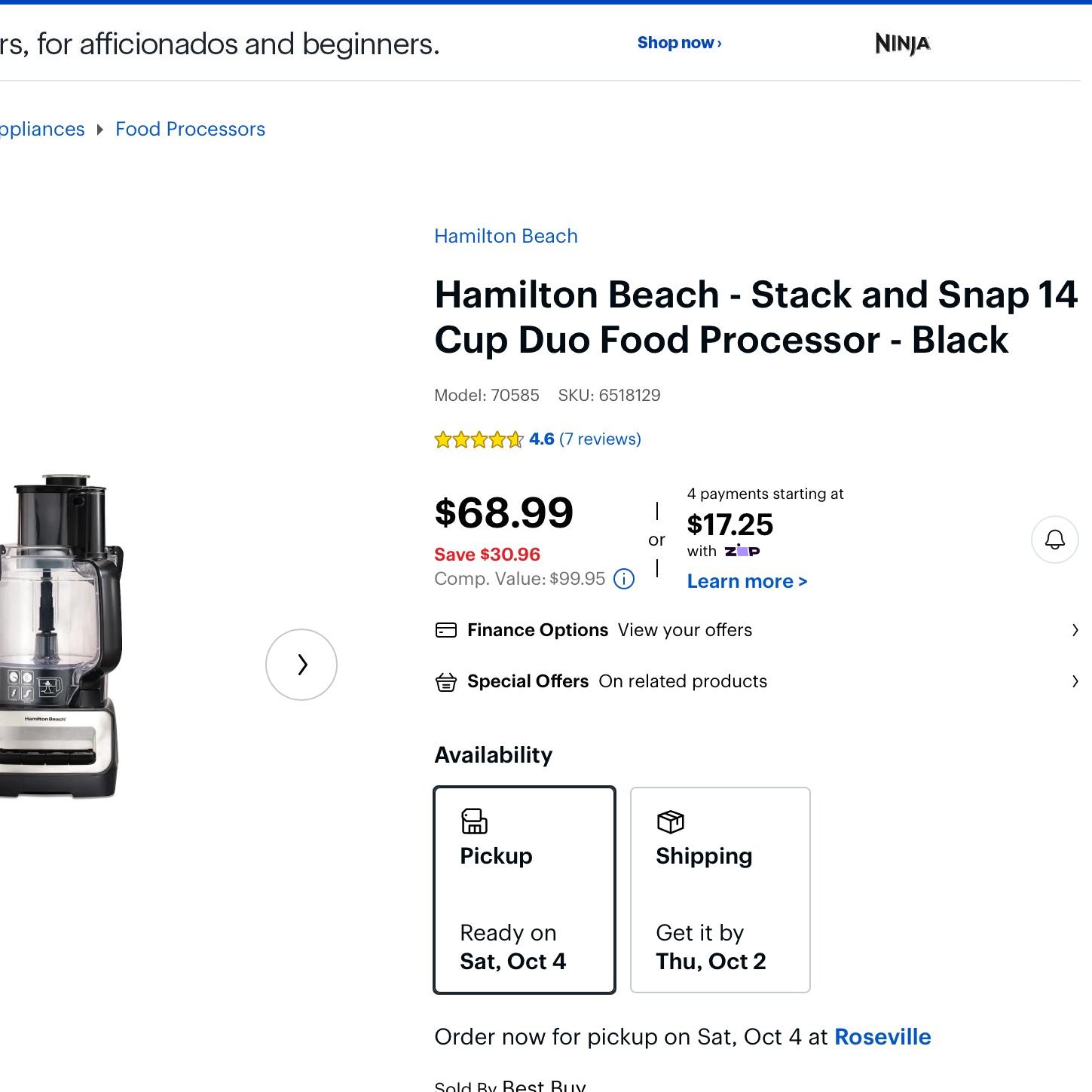Go to the Appliances breadcrumb category
This screenshot has height=1092, width=1092.
point(42,129)
